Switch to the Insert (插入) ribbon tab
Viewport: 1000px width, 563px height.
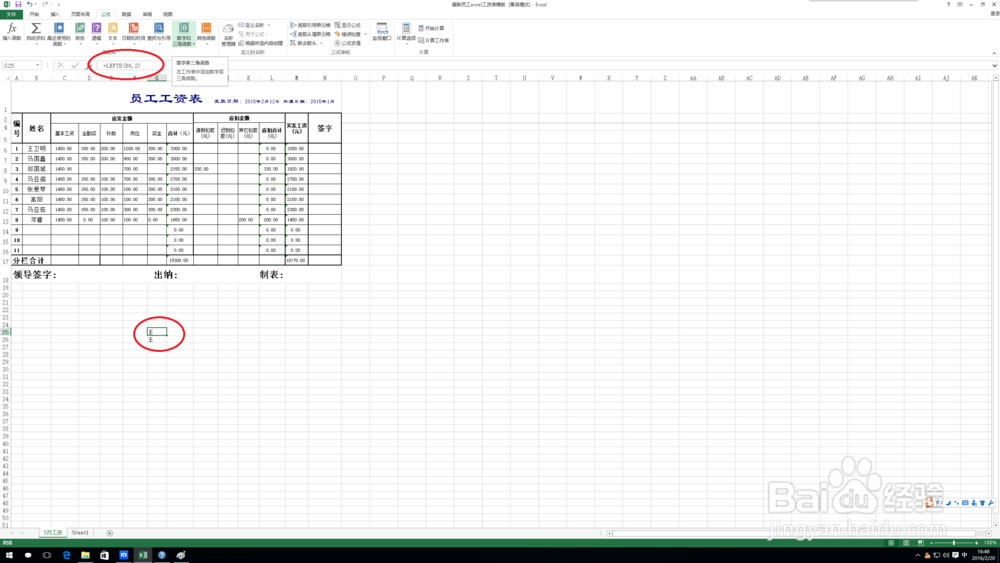[x=55, y=14]
